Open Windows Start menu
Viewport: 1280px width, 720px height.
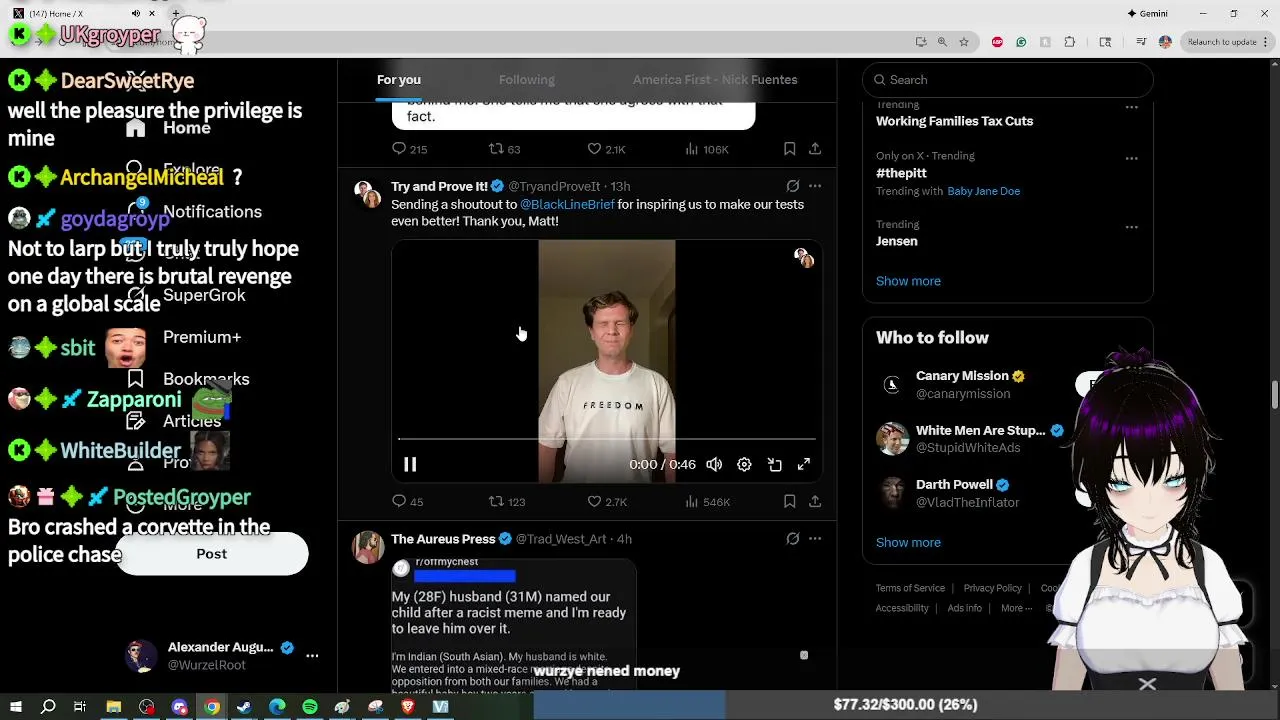tap(16, 707)
